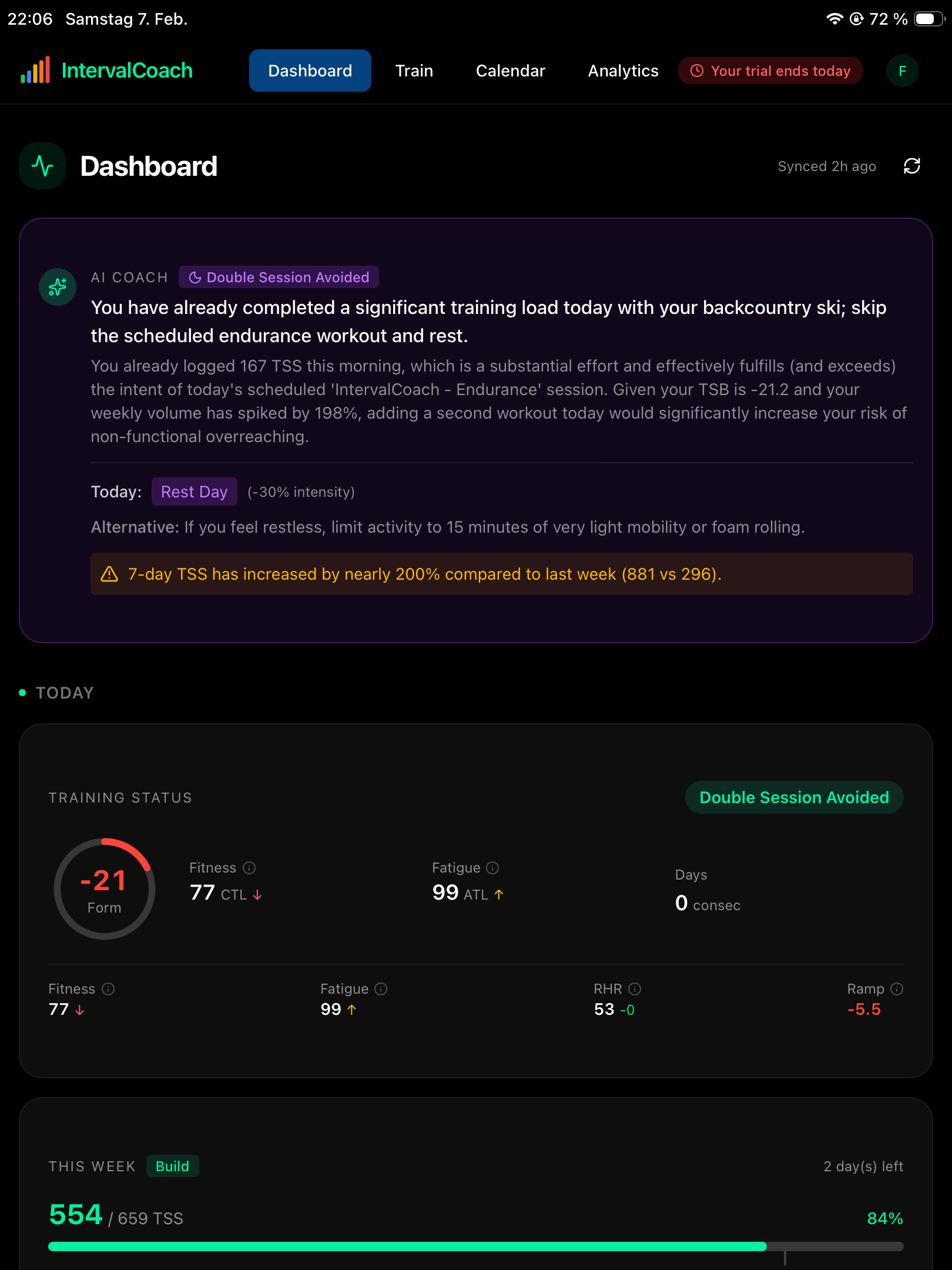Click the IntervalCoach bar-chart logo icon

(x=35, y=71)
